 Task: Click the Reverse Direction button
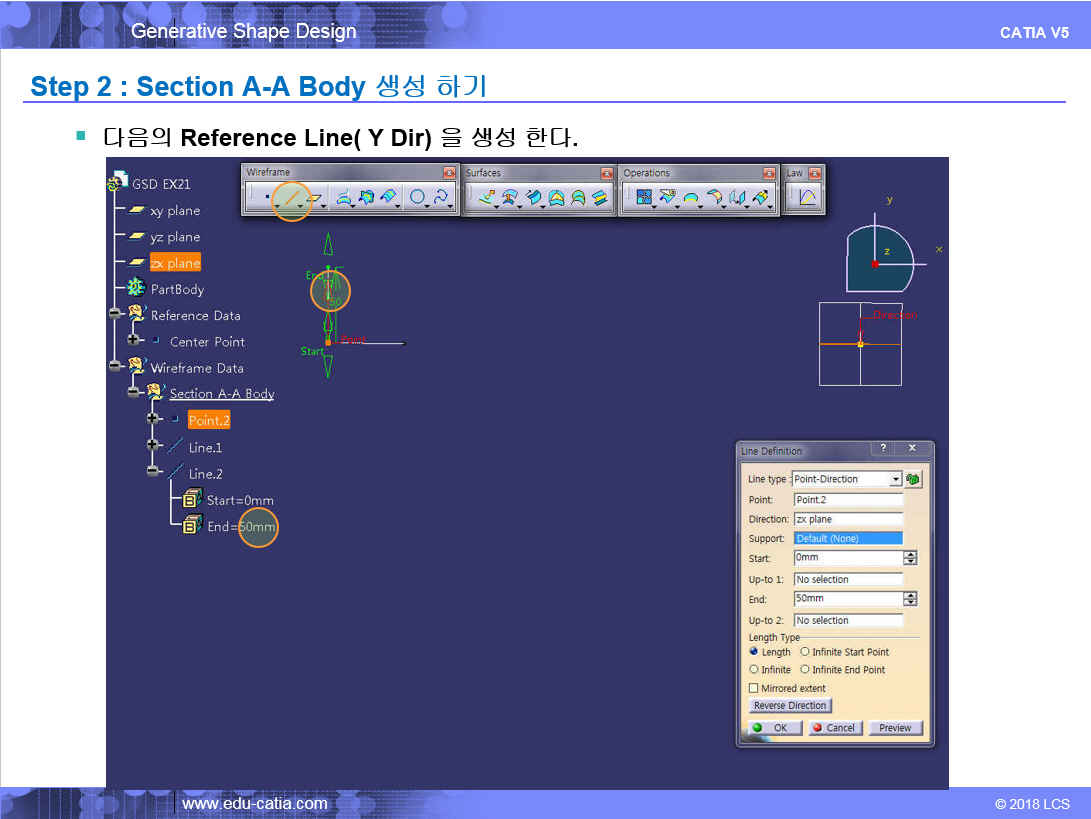[789, 706]
